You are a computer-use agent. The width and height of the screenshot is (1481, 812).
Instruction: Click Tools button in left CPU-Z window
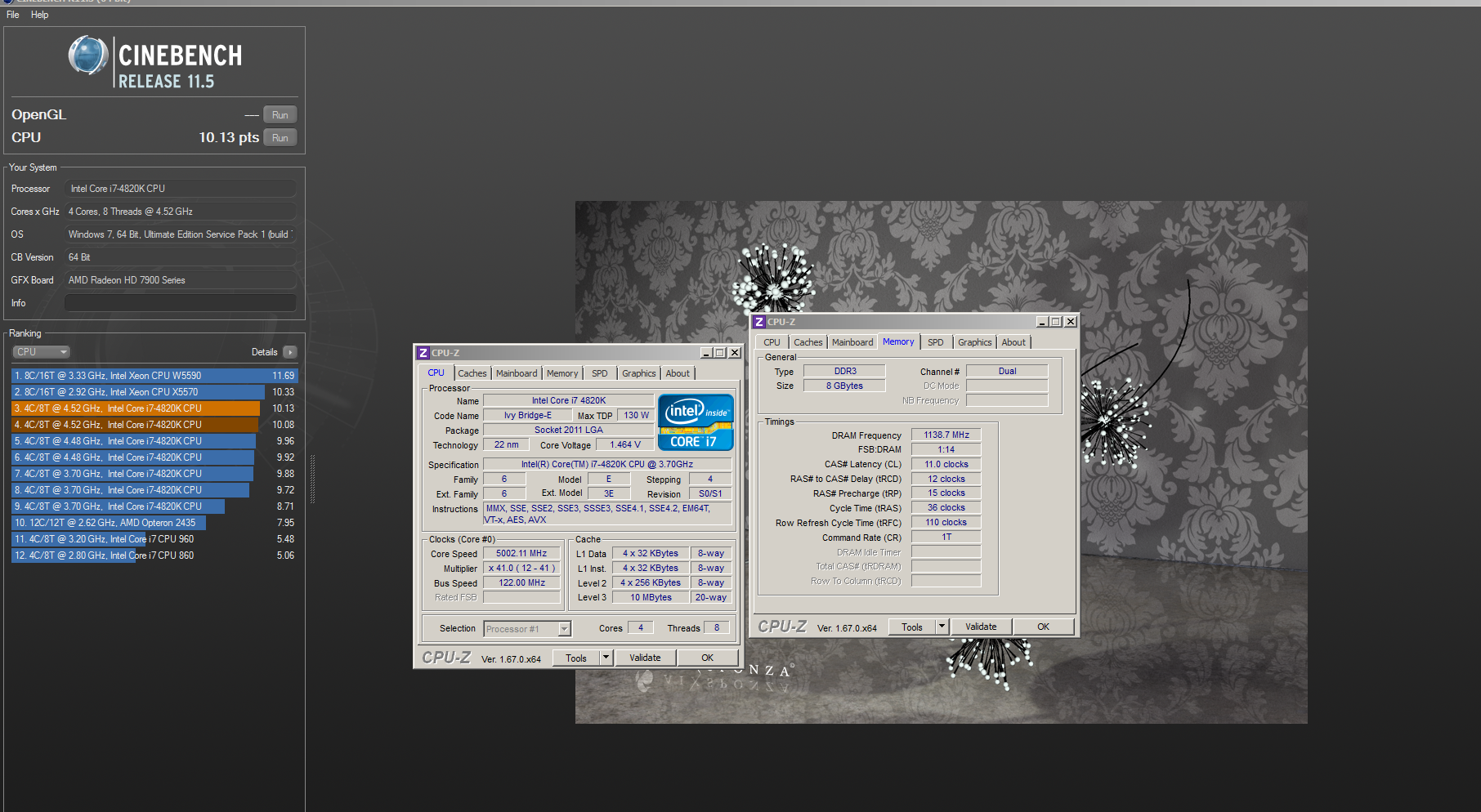(x=576, y=658)
